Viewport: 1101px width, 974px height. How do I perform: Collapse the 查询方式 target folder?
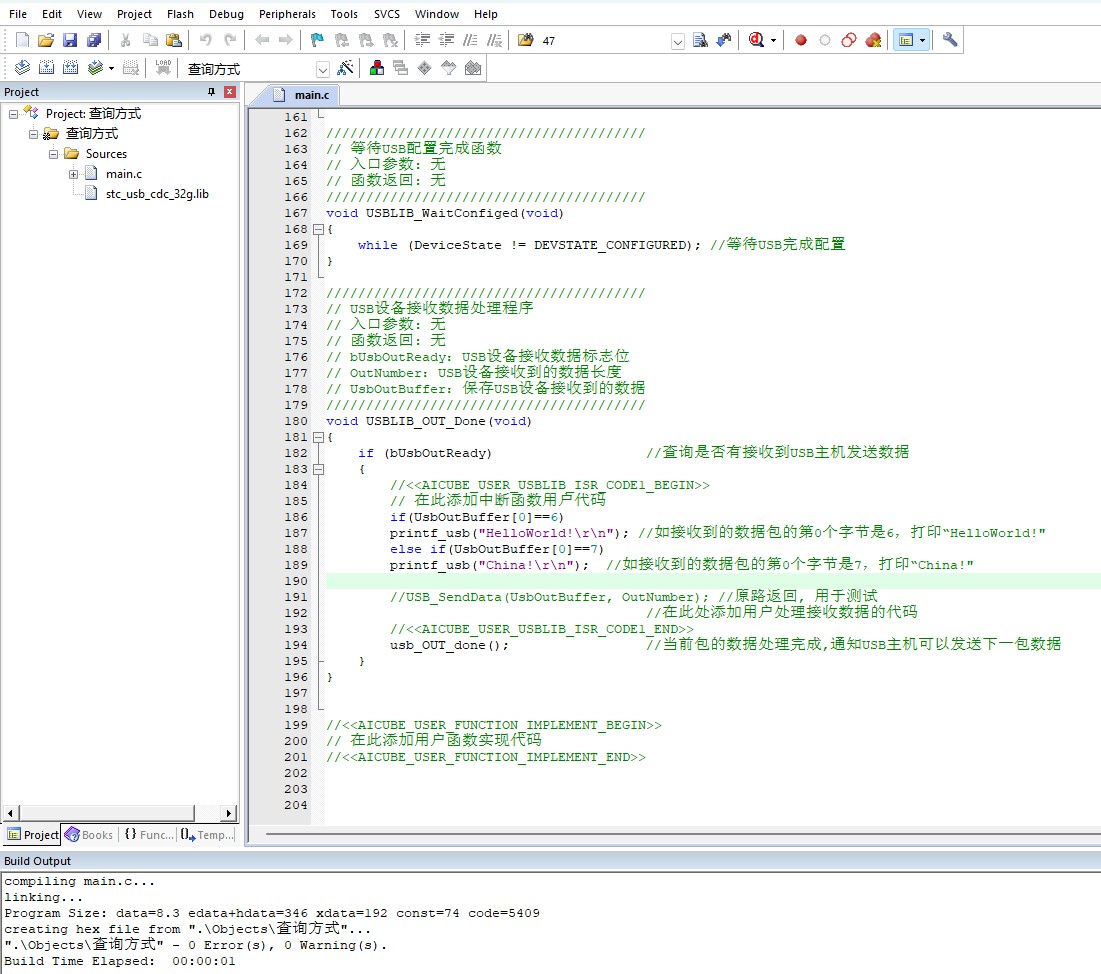coord(33,134)
